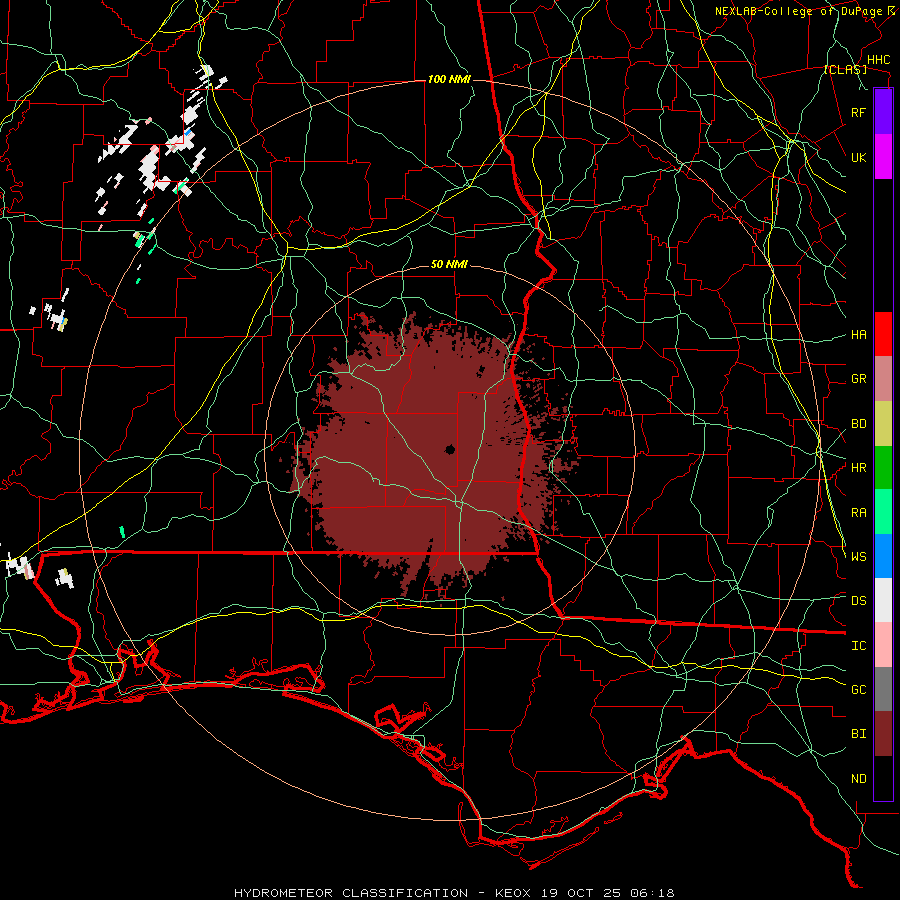Viewport: 900px width, 900px height.
Task: Click the RA light green legend swatch
Action: click(x=883, y=512)
